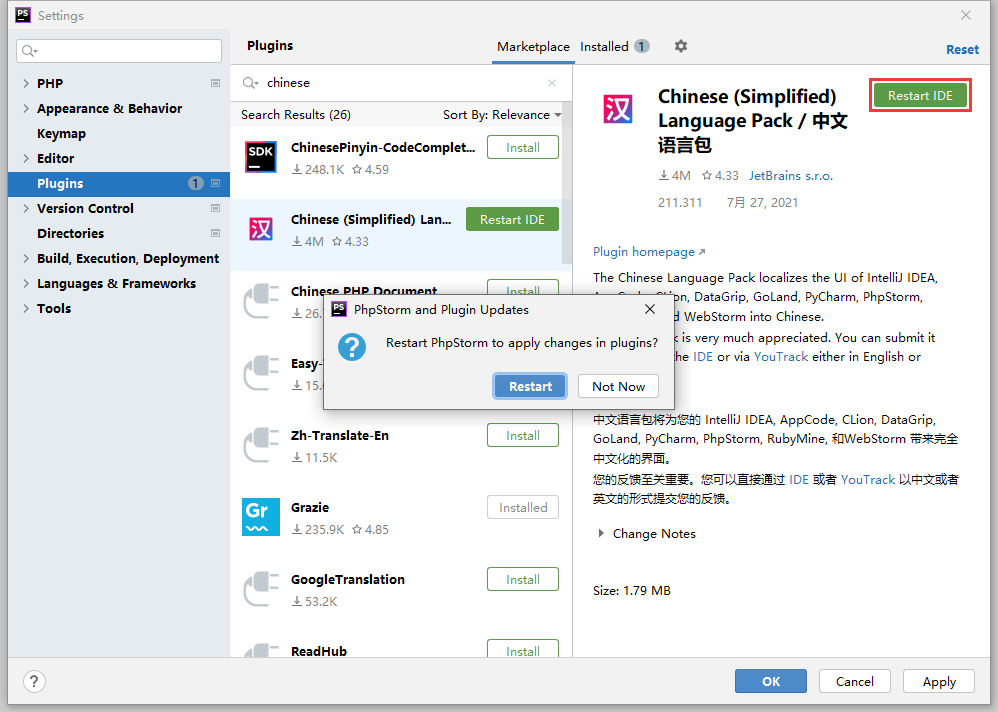Image resolution: width=998 pixels, height=712 pixels.
Task: Click the GoogleTranslation plugin plug icon
Action: 261,589
